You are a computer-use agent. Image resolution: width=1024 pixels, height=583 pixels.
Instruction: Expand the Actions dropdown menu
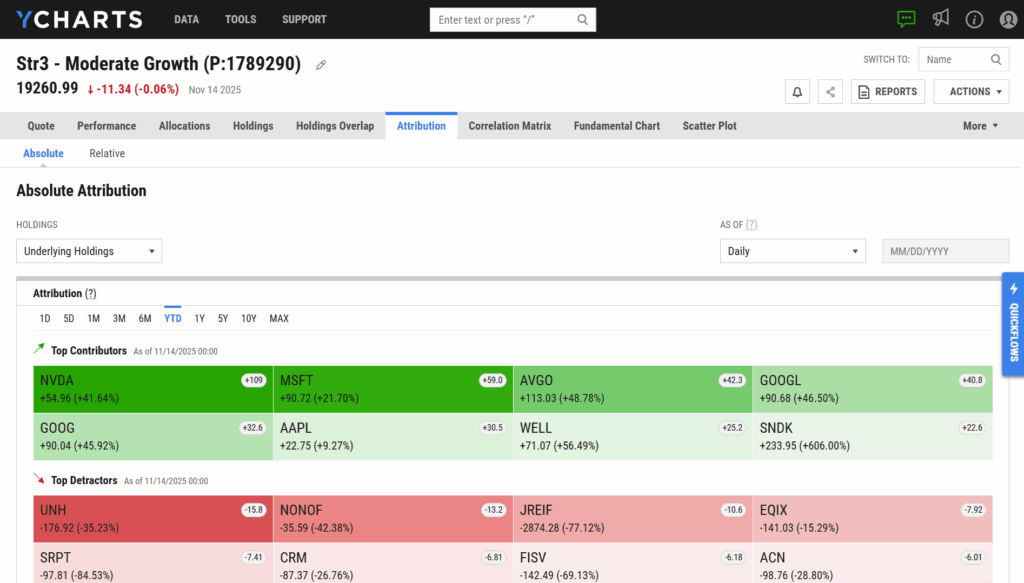coord(971,92)
